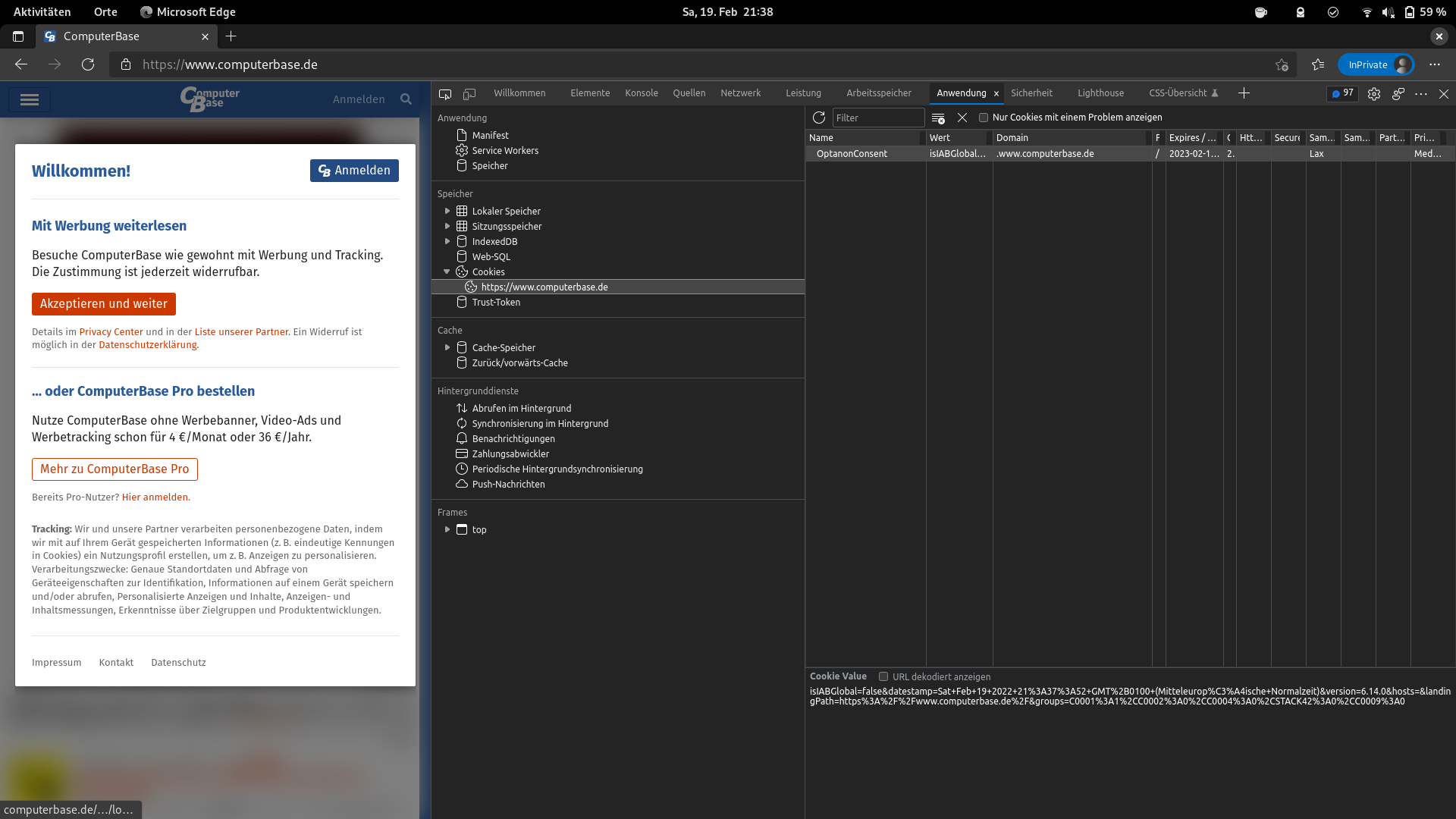The width and height of the screenshot is (1456, 819).
Task: Toggle device emulation icon in DevTools
Action: click(469, 94)
